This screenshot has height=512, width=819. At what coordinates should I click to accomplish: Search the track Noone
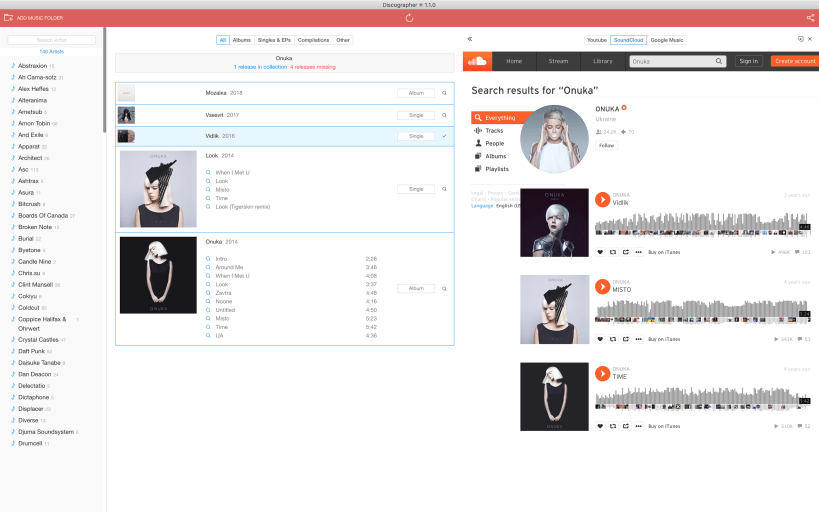(208, 301)
